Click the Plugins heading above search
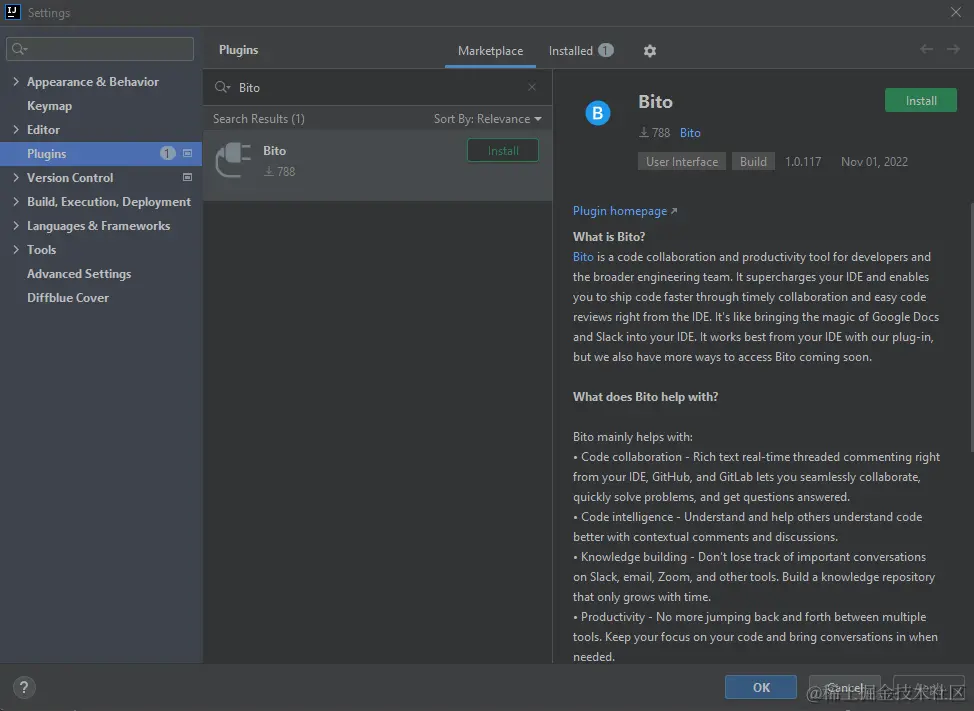 tap(239, 50)
